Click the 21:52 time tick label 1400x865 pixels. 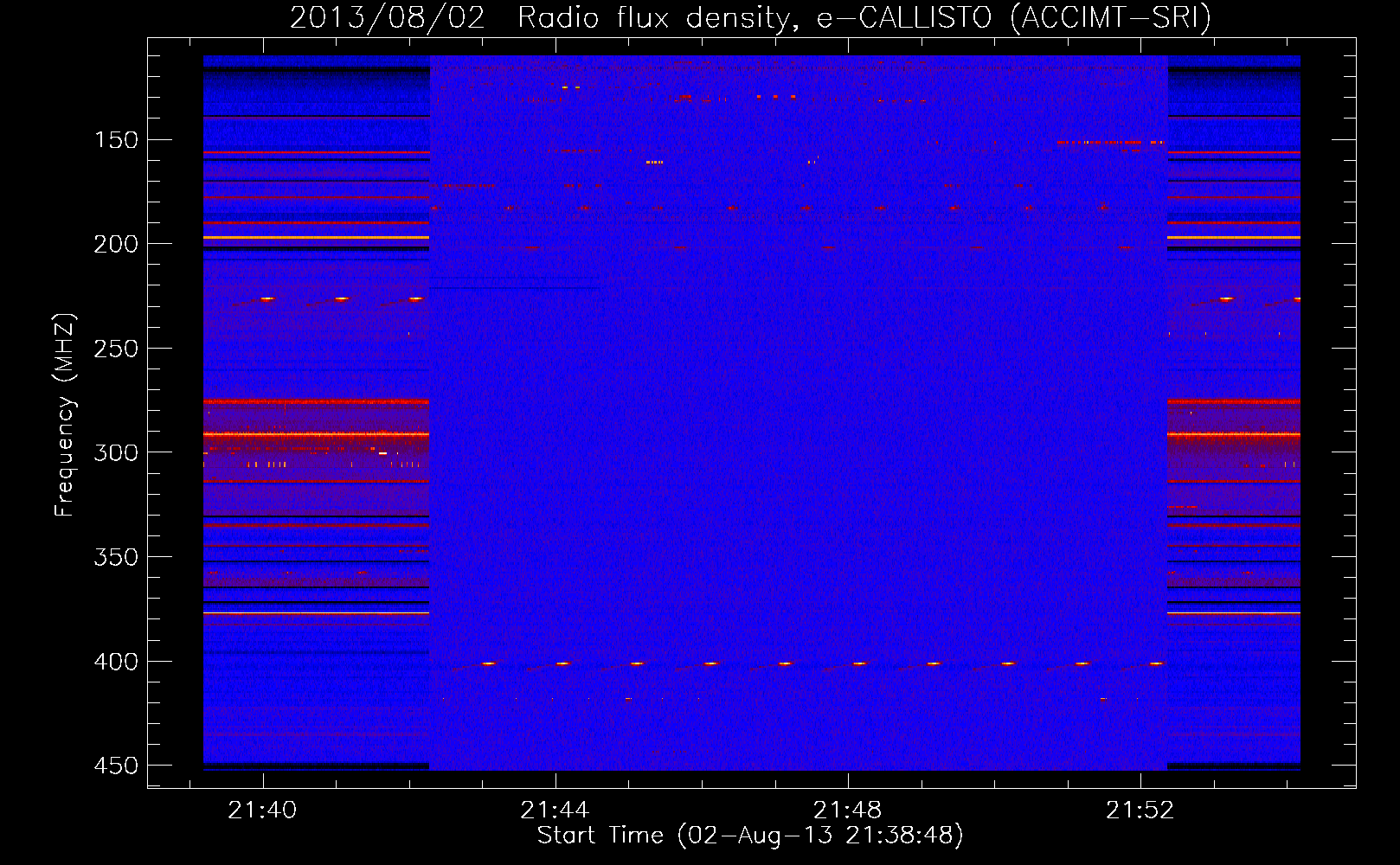coord(1140,810)
